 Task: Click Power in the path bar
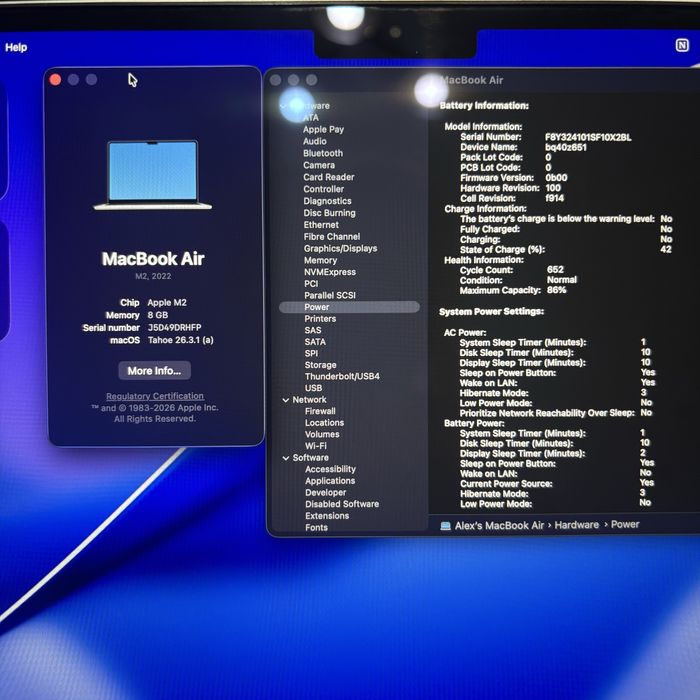pos(625,525)
